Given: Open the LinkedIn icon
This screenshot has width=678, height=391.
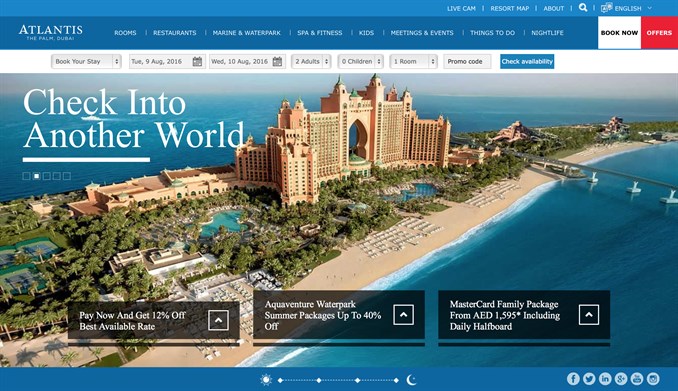Looking at the screenshot, I should tap(605, 379).
